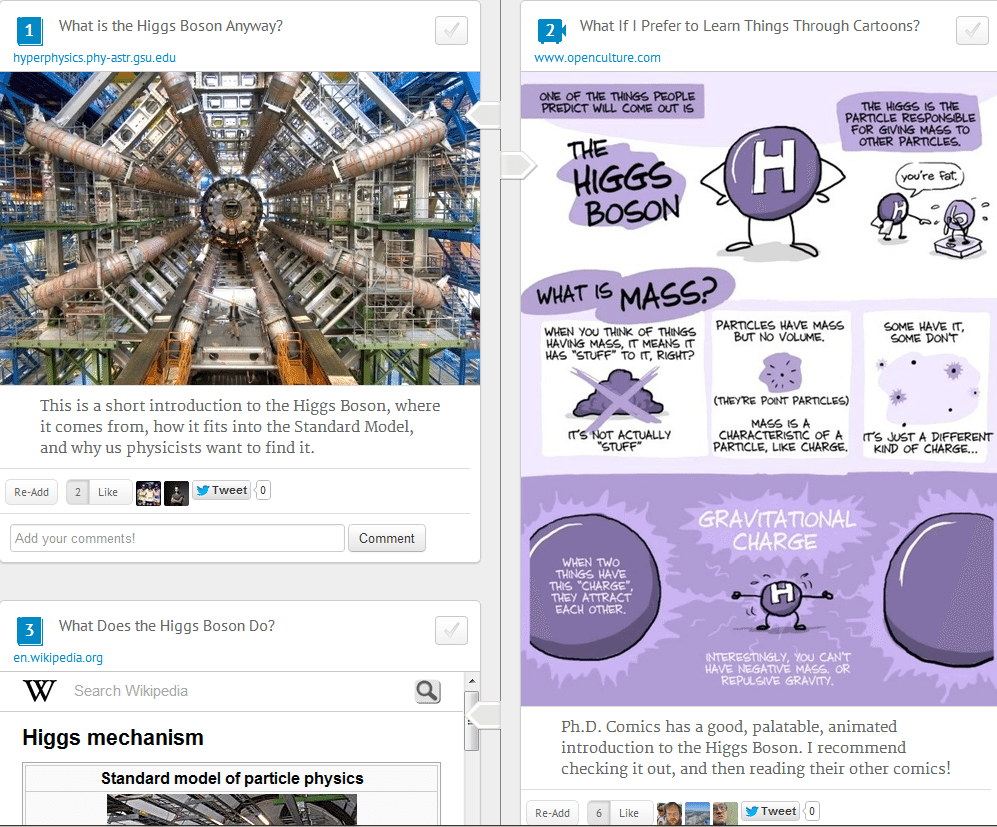Open second liker avatar in step 2

[x=697, y=814]
